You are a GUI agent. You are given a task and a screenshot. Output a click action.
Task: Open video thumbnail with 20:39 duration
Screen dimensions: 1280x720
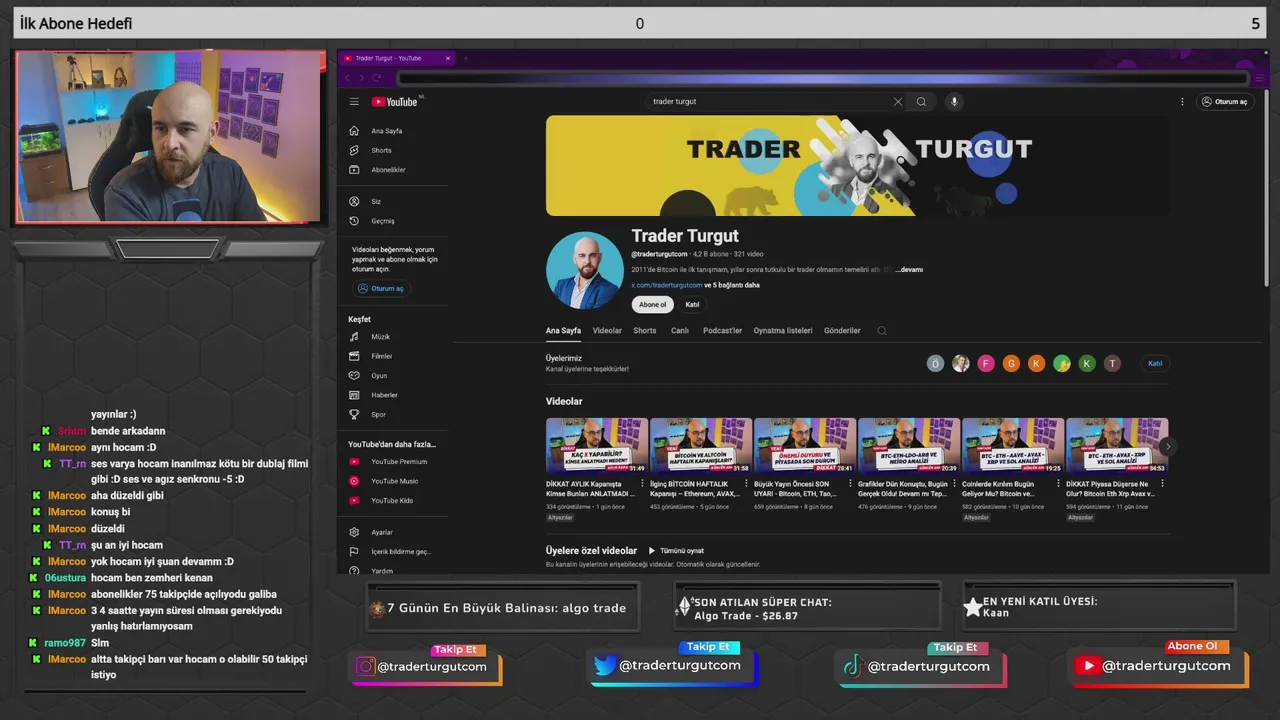[909, 445]
